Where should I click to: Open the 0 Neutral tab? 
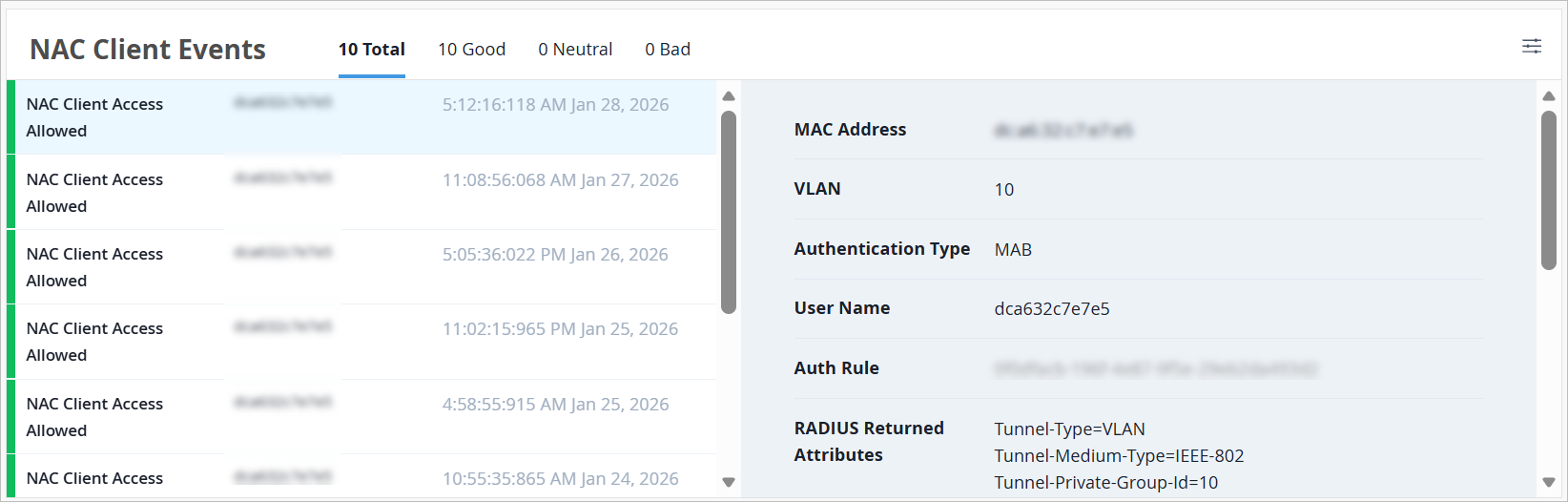pos(575,50)
